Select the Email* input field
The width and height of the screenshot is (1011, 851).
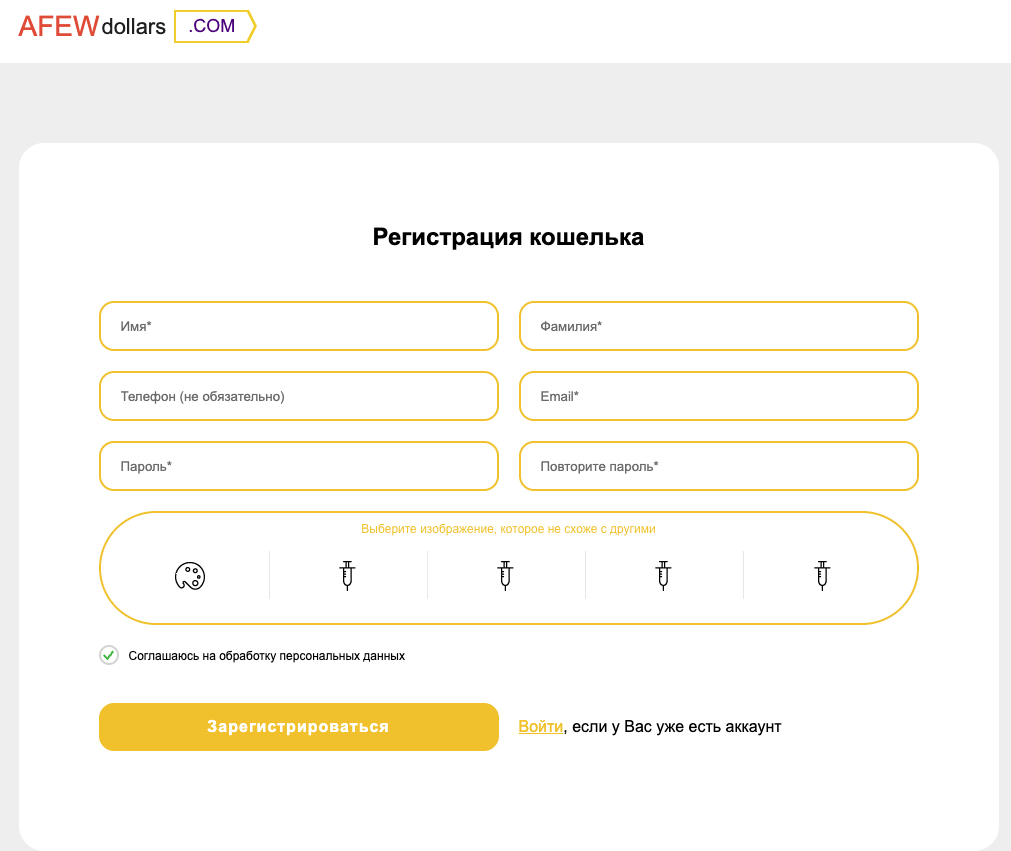tap(718, 396)
